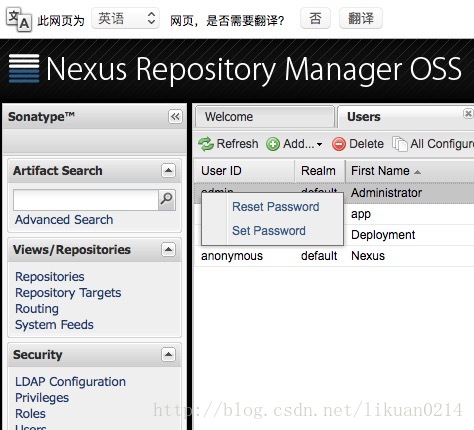Open the page language dropdown showing 英语
This screenshot has height=430, width=474.
pyautogui.click(x=125, y=18)
